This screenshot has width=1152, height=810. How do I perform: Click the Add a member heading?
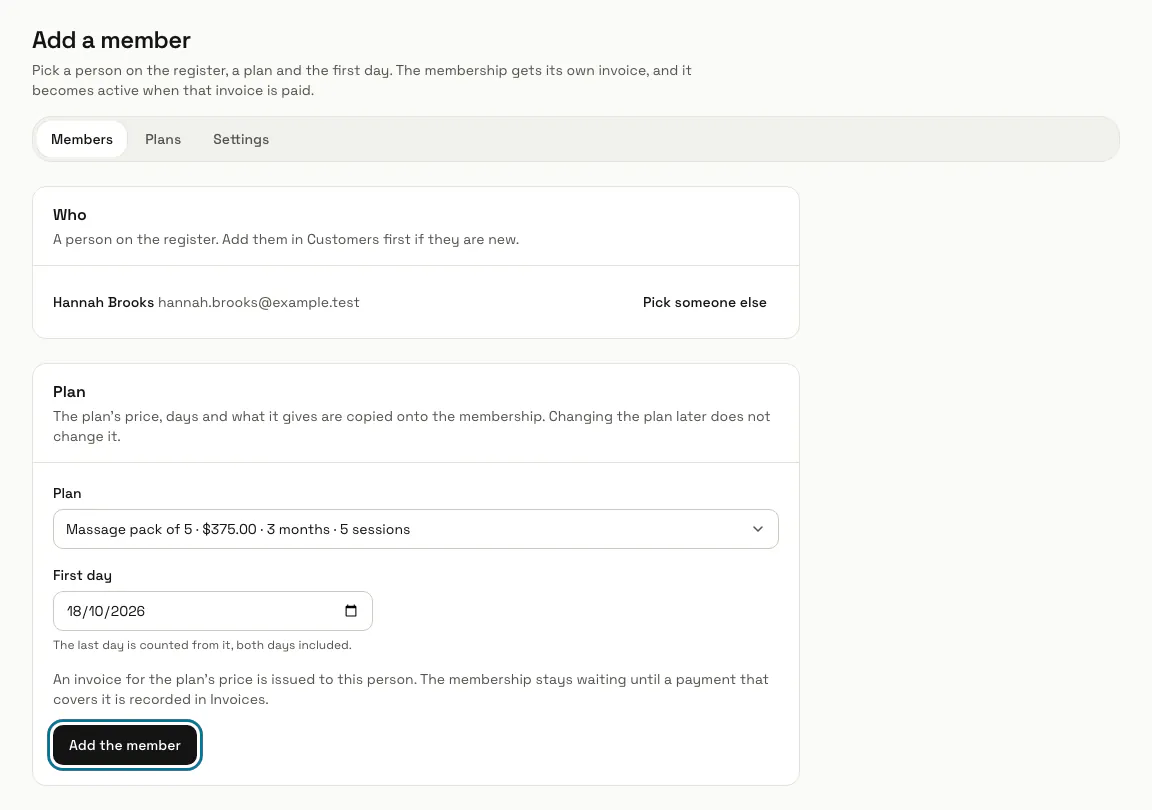pos(111,40)
